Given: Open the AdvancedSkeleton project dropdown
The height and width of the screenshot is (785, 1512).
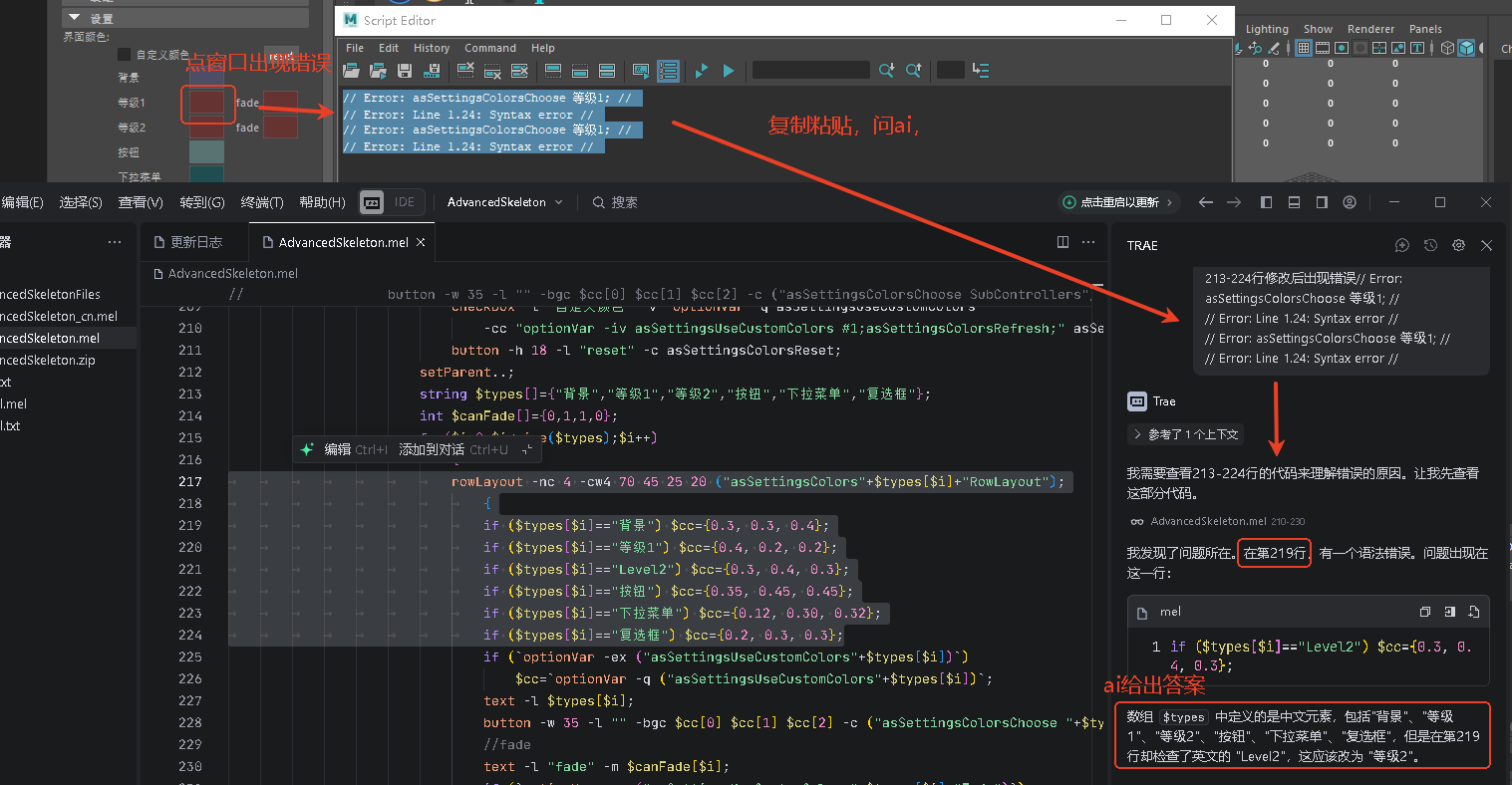Looking at the screenshot, I should pos(504,202).
